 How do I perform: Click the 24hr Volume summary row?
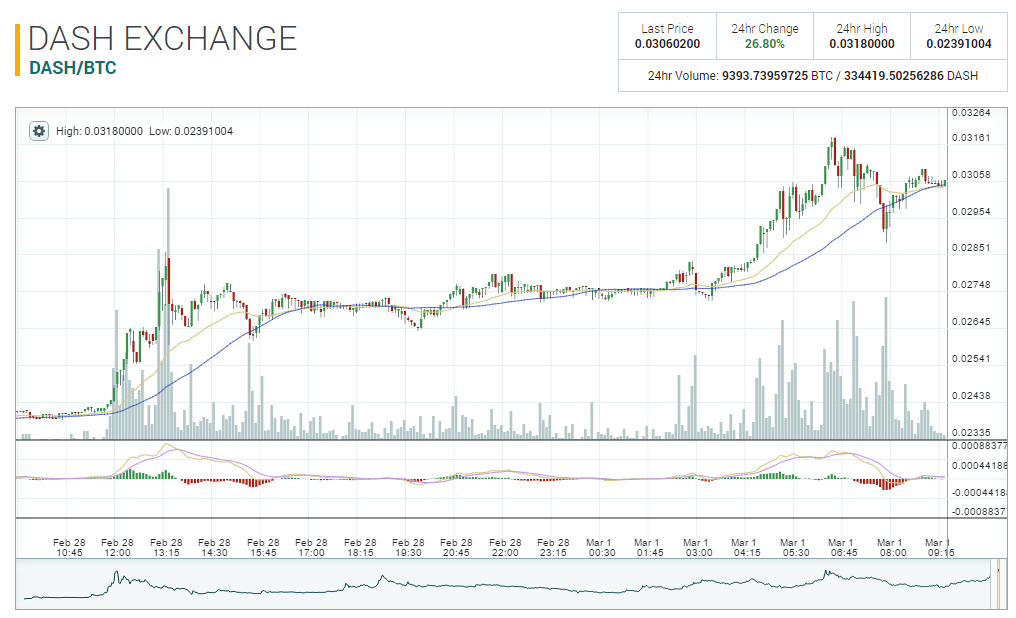pos(812,75)
